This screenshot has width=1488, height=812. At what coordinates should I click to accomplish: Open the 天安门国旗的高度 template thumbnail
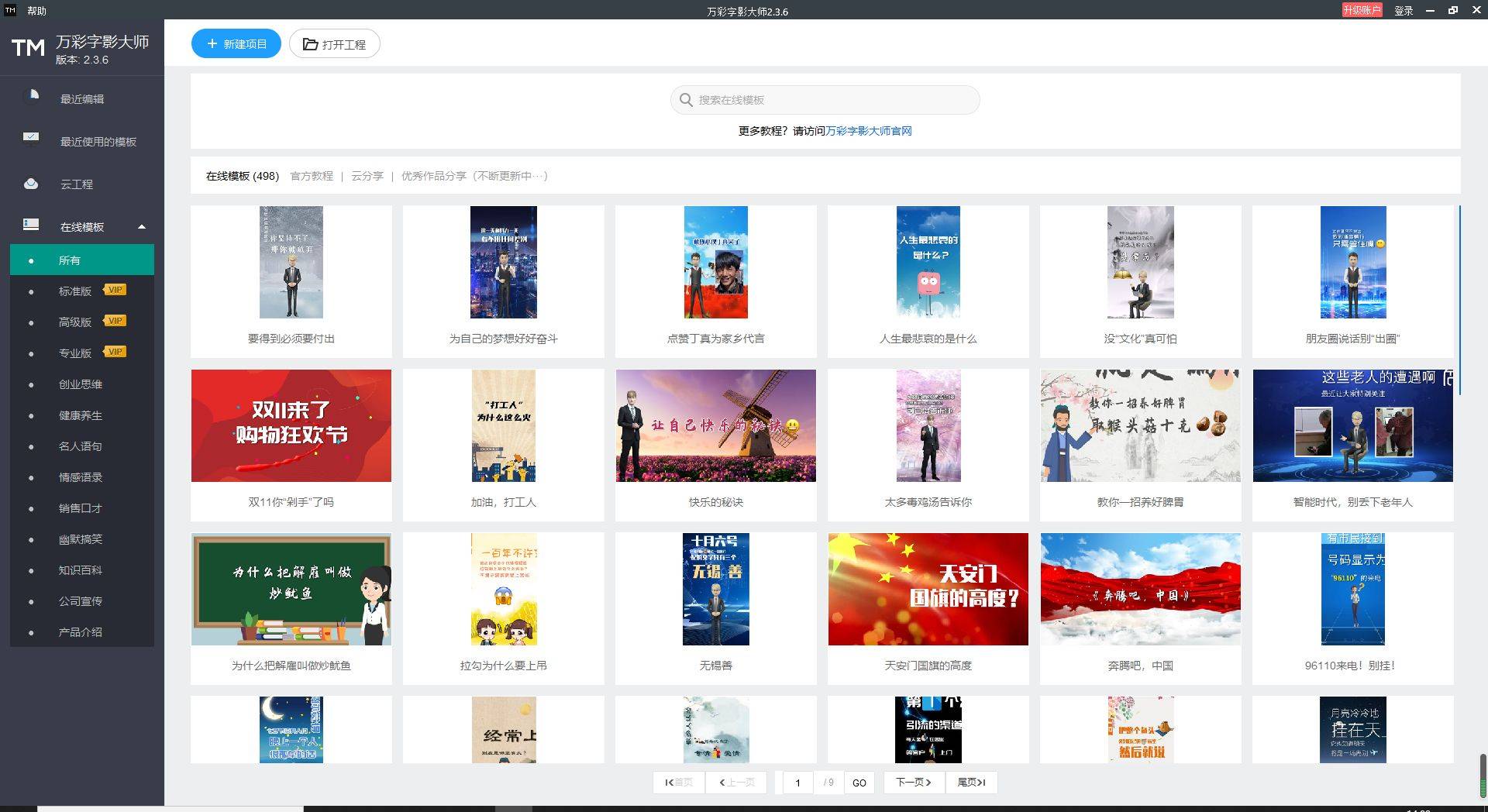pyautogui.click(x=928, y=589)
